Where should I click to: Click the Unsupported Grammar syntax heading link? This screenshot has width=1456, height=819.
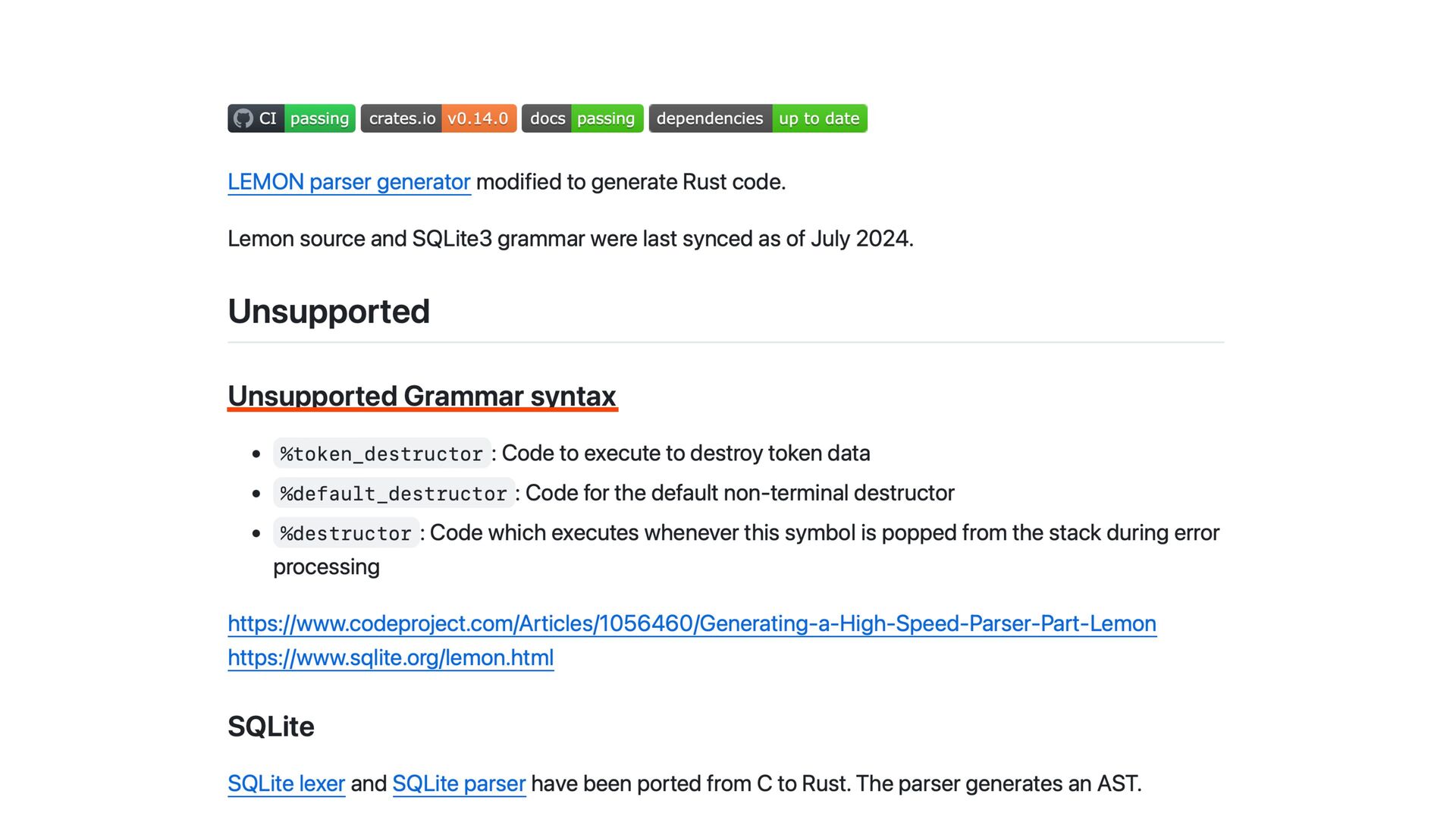coord(422,396)
